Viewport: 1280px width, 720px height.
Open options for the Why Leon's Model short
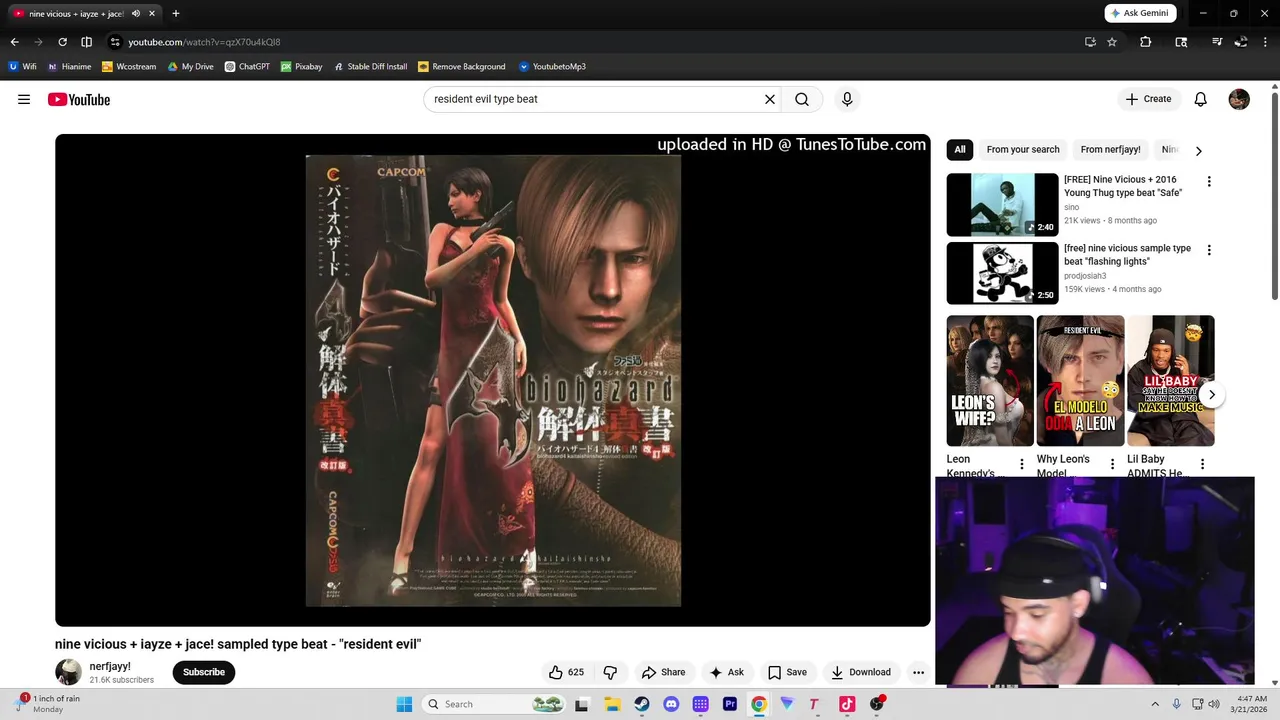1112,464
